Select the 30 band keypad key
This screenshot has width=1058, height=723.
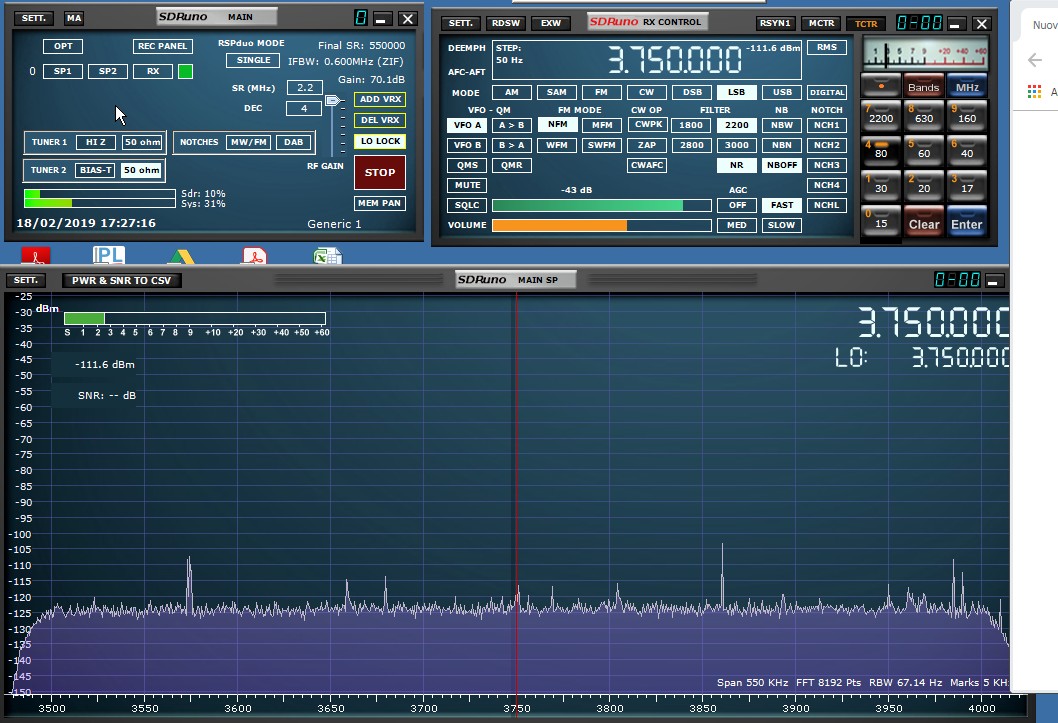tap(881, 184)
